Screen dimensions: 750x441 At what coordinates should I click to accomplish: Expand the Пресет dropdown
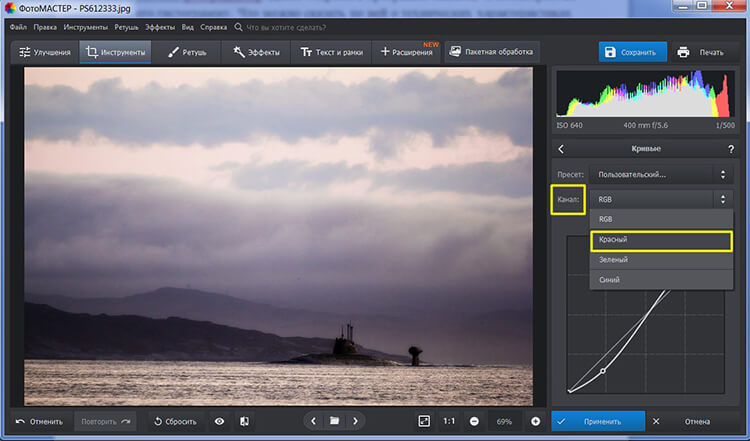(662, 174)
